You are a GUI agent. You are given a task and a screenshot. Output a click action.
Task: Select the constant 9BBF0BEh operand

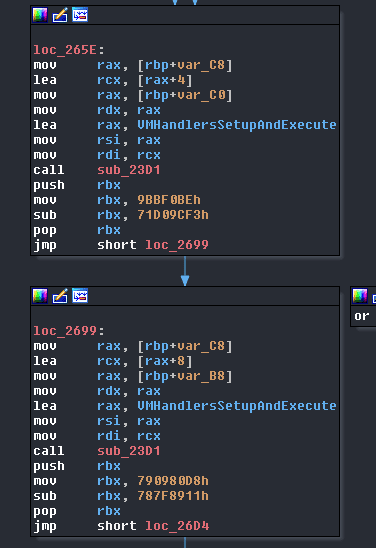169,200
